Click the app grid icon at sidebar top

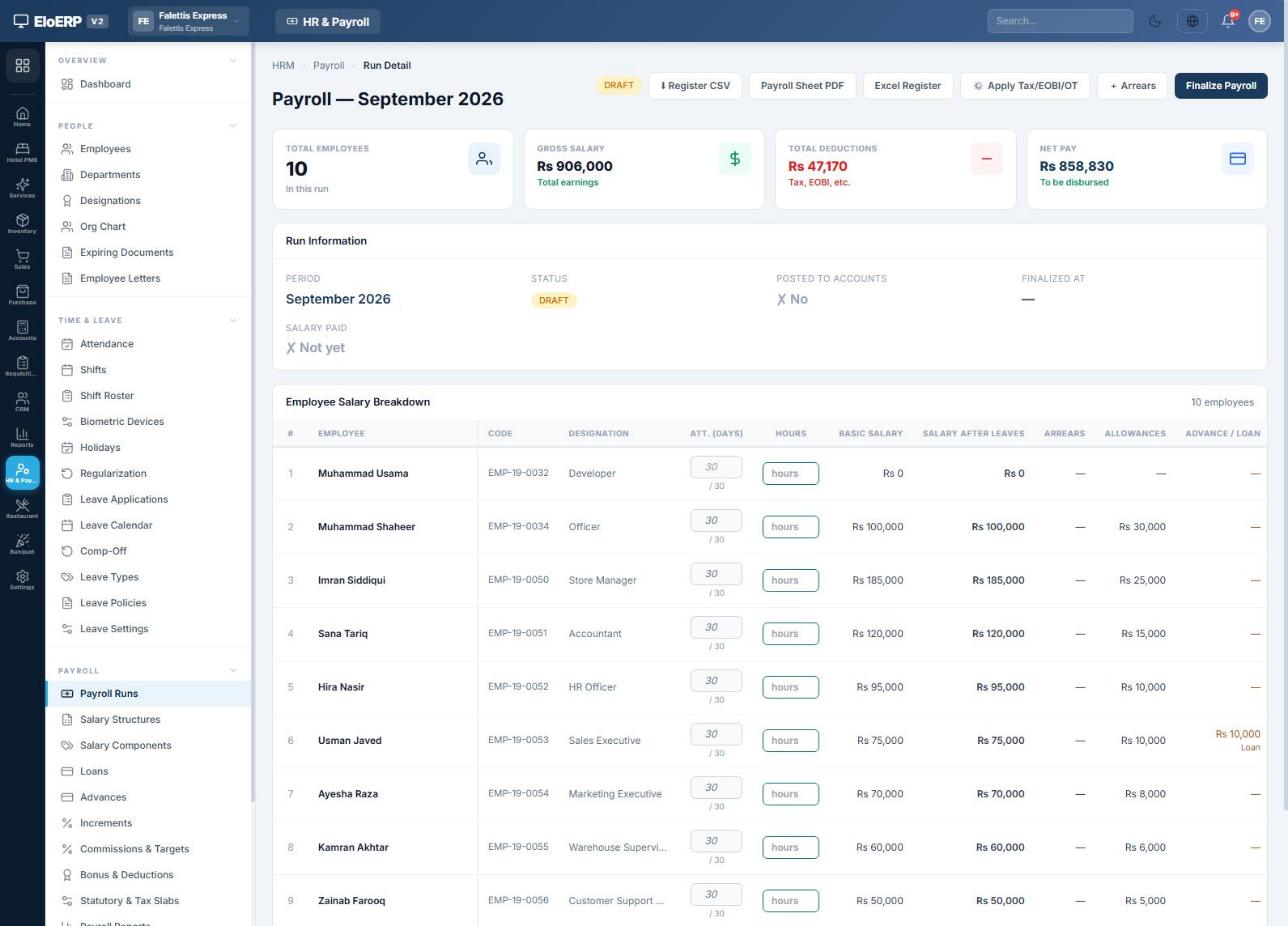(22, 66)
